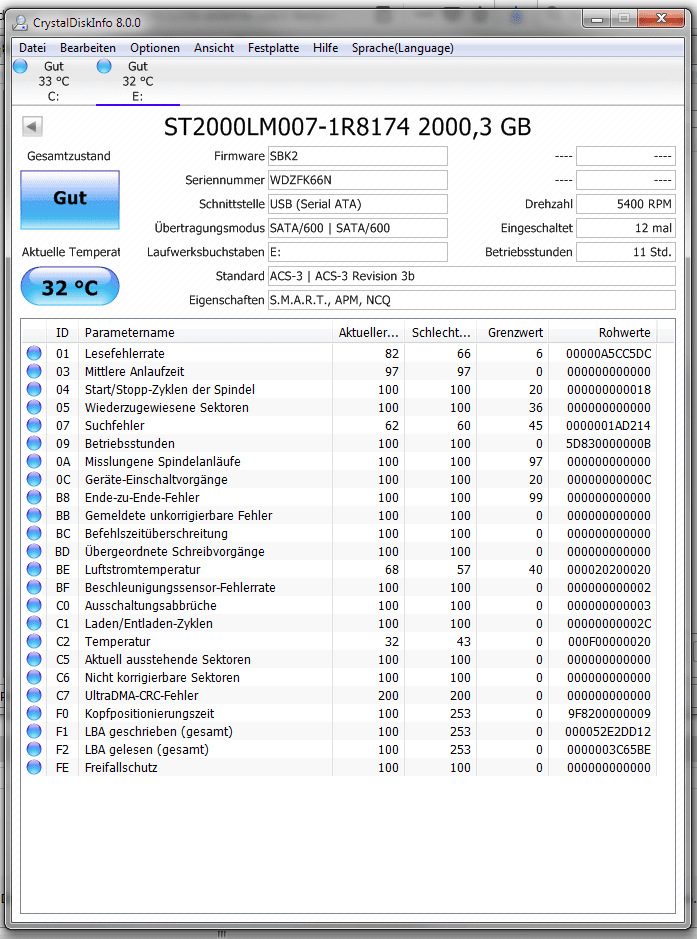Click status icon of Laden/Entladen-Zyklen row
The image size is (697, 939).
tap(34, 623)
